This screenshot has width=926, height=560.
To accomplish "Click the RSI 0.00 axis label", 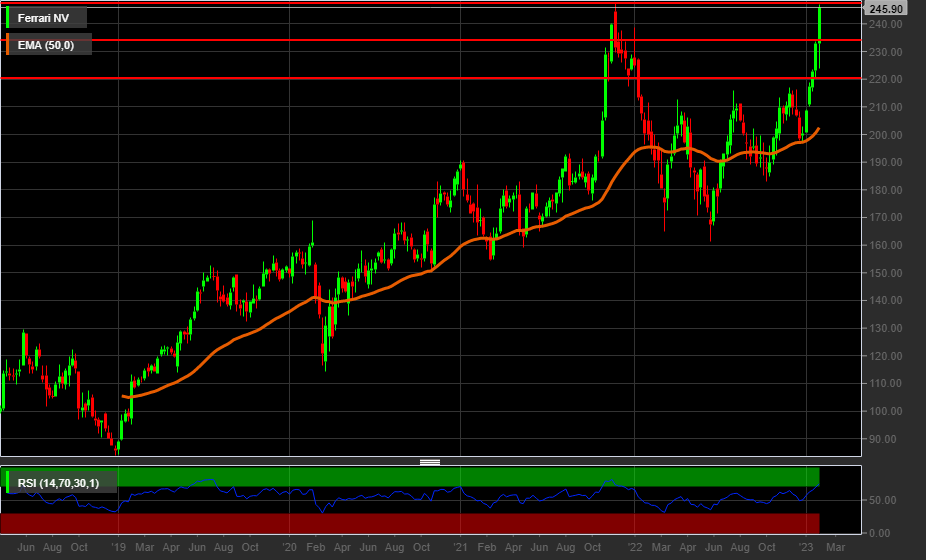I will 880,533.
